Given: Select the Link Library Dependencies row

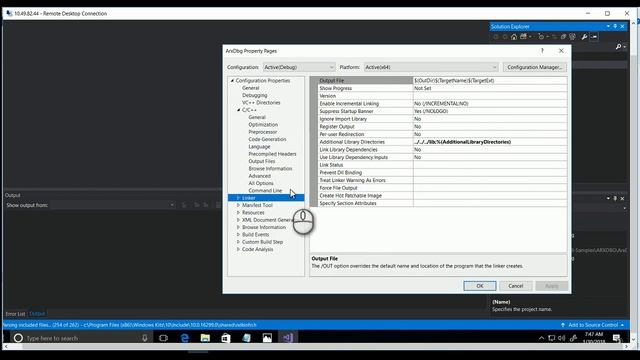Looking at the screenshot, I should click(x=442, y=150).
